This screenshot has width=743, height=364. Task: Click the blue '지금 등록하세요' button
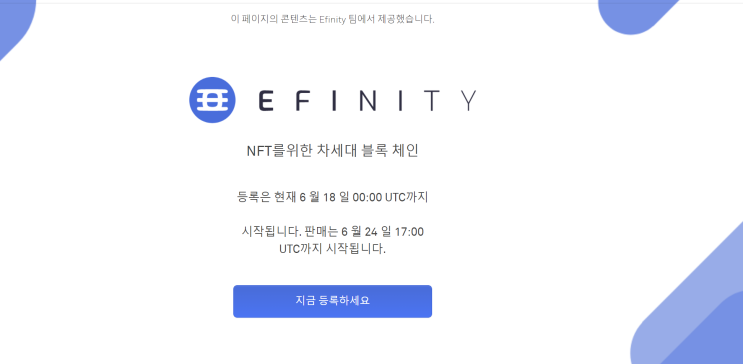(x=332, y=301)
